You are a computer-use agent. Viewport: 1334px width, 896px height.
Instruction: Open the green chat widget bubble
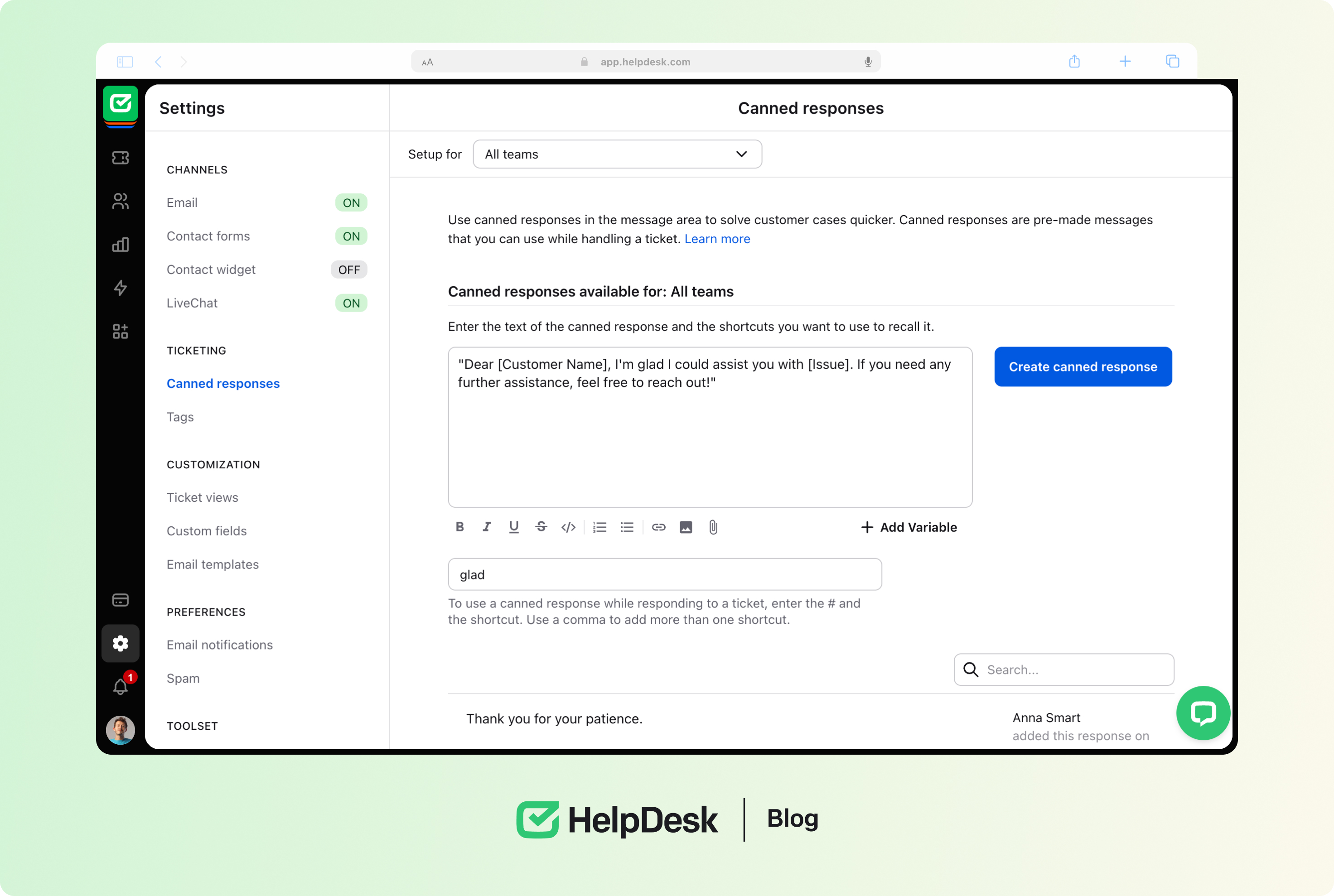1203,713
